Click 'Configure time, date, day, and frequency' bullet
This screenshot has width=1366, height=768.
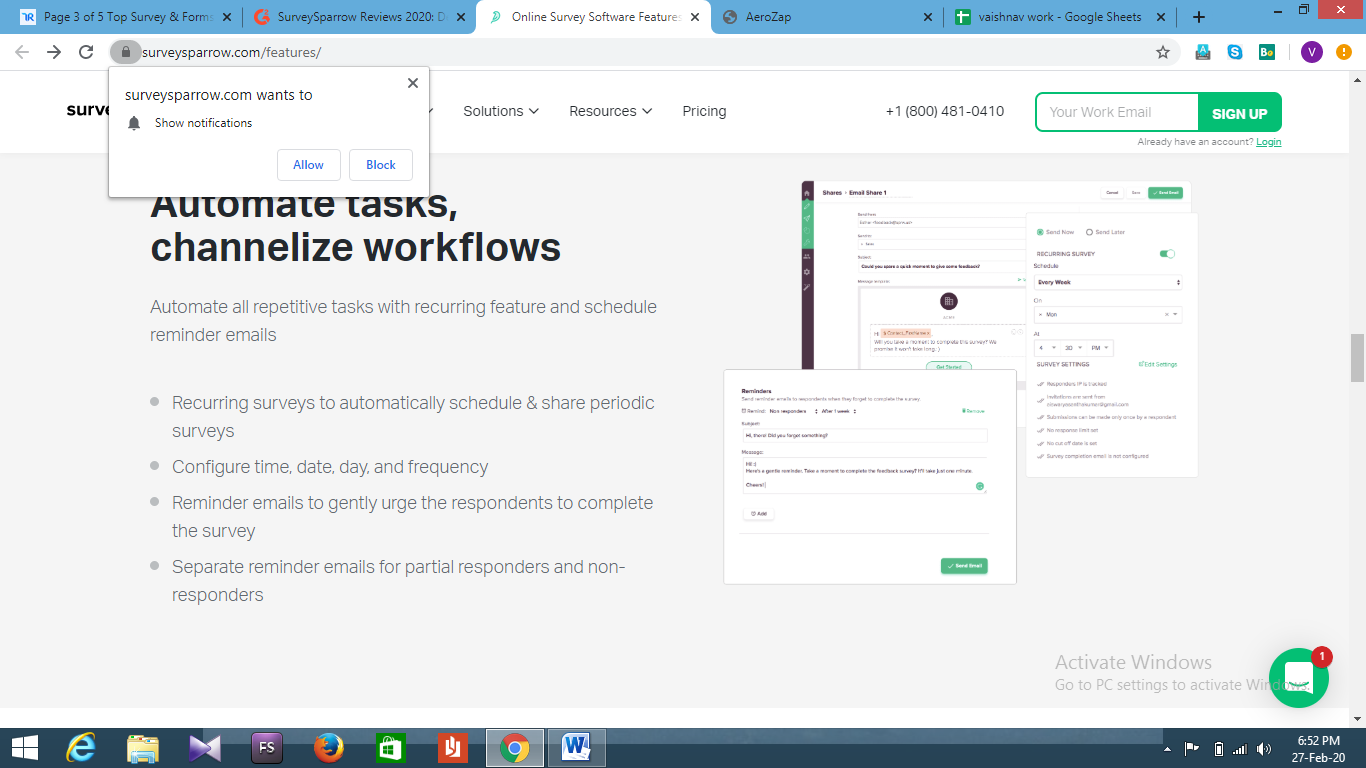coord(330,467)
